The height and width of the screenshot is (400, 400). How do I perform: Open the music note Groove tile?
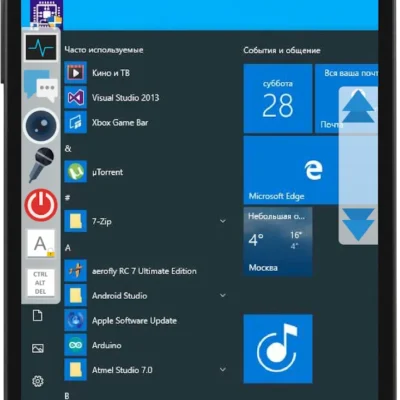click(x=278, y=349)
